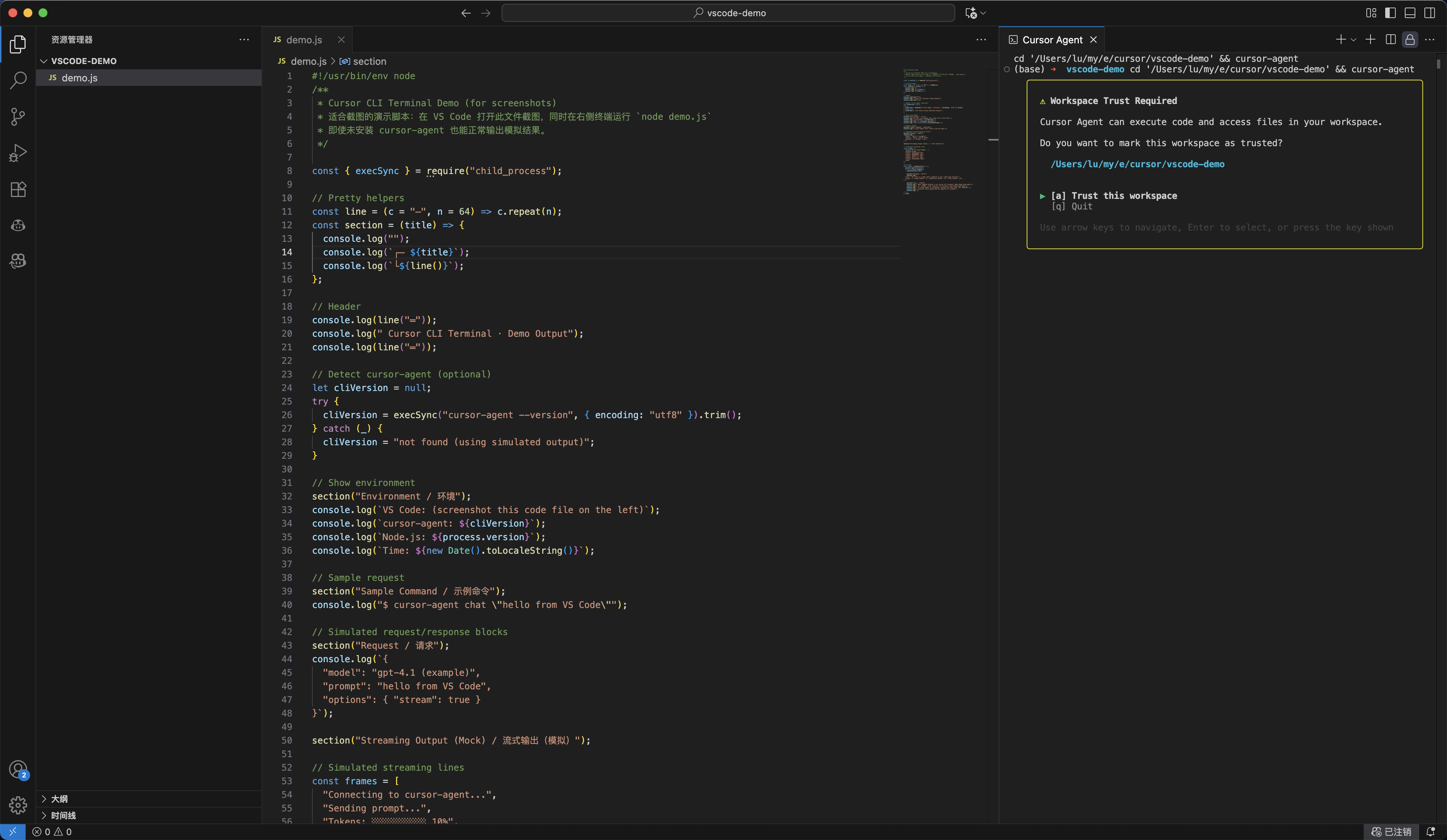
Task: Click the notifications bell in status bar
Action: pos(1430,831)
